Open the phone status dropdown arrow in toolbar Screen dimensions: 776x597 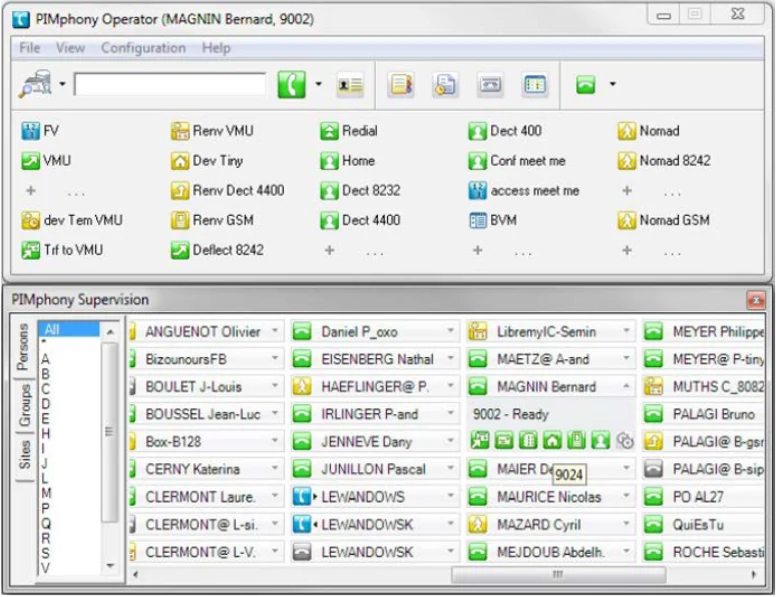612,84
